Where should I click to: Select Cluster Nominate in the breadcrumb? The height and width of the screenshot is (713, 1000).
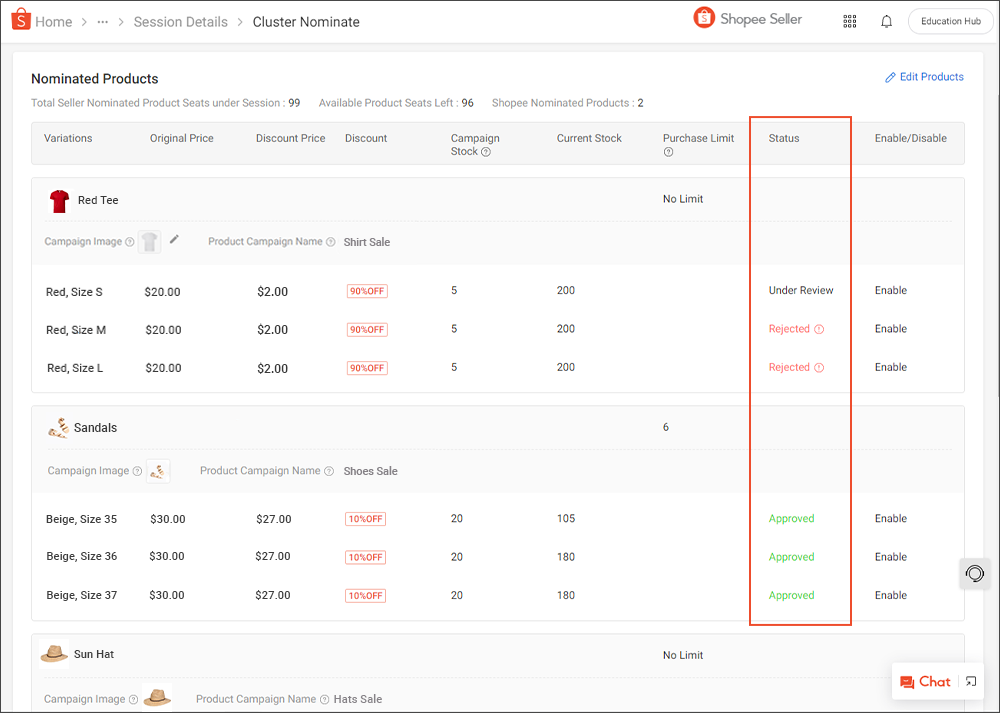(306, 21)
